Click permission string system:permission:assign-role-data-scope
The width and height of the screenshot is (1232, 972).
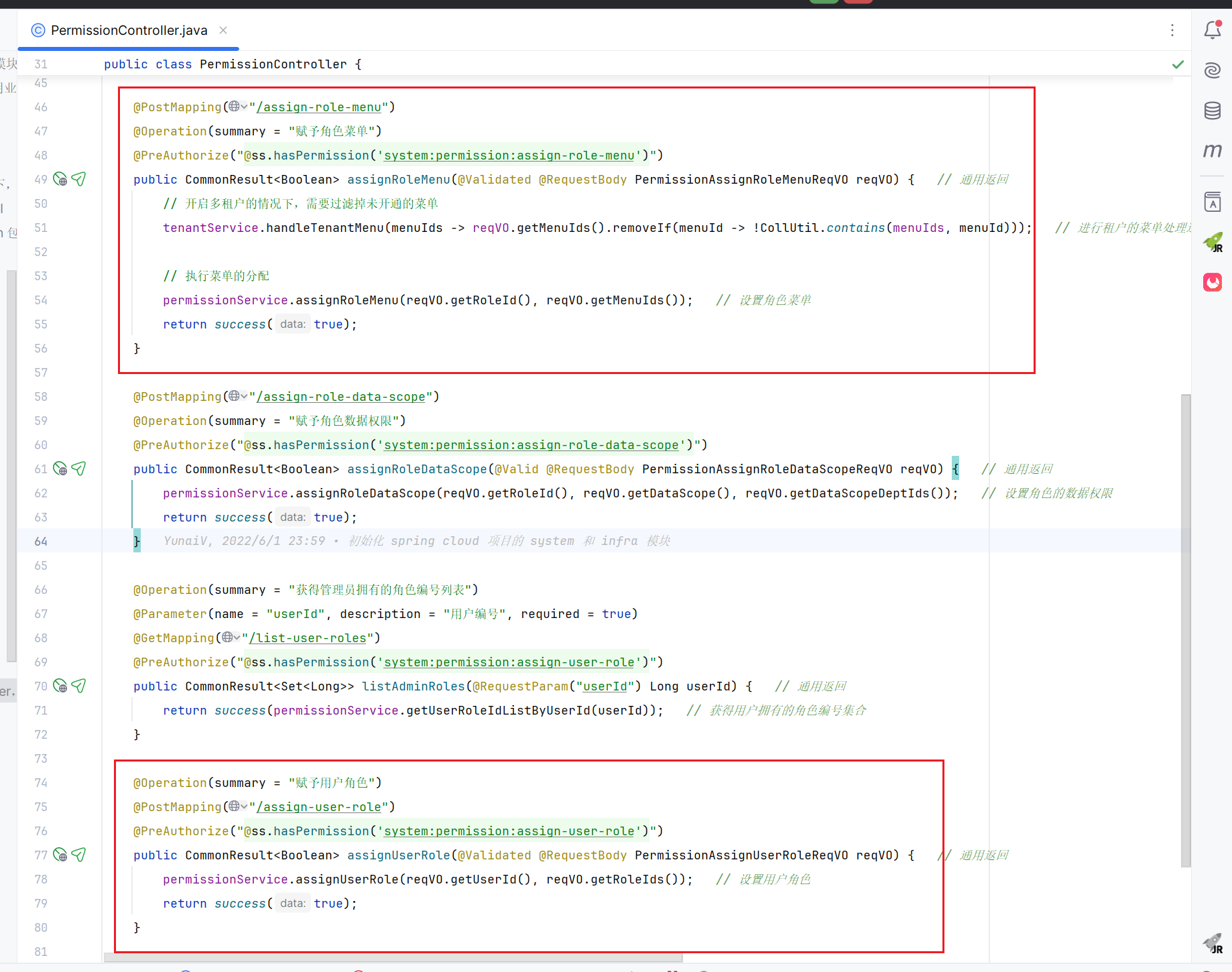point(532,445)
